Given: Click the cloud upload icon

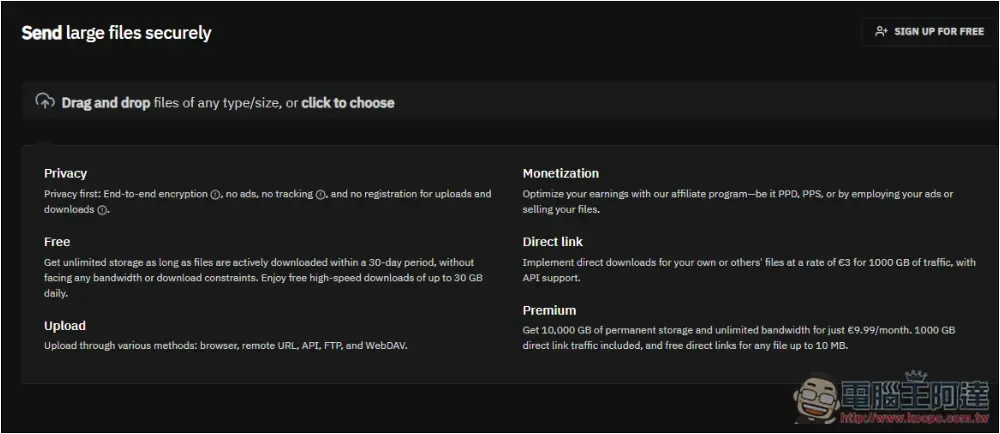Looking at the screenshot, I should [45, 101].
